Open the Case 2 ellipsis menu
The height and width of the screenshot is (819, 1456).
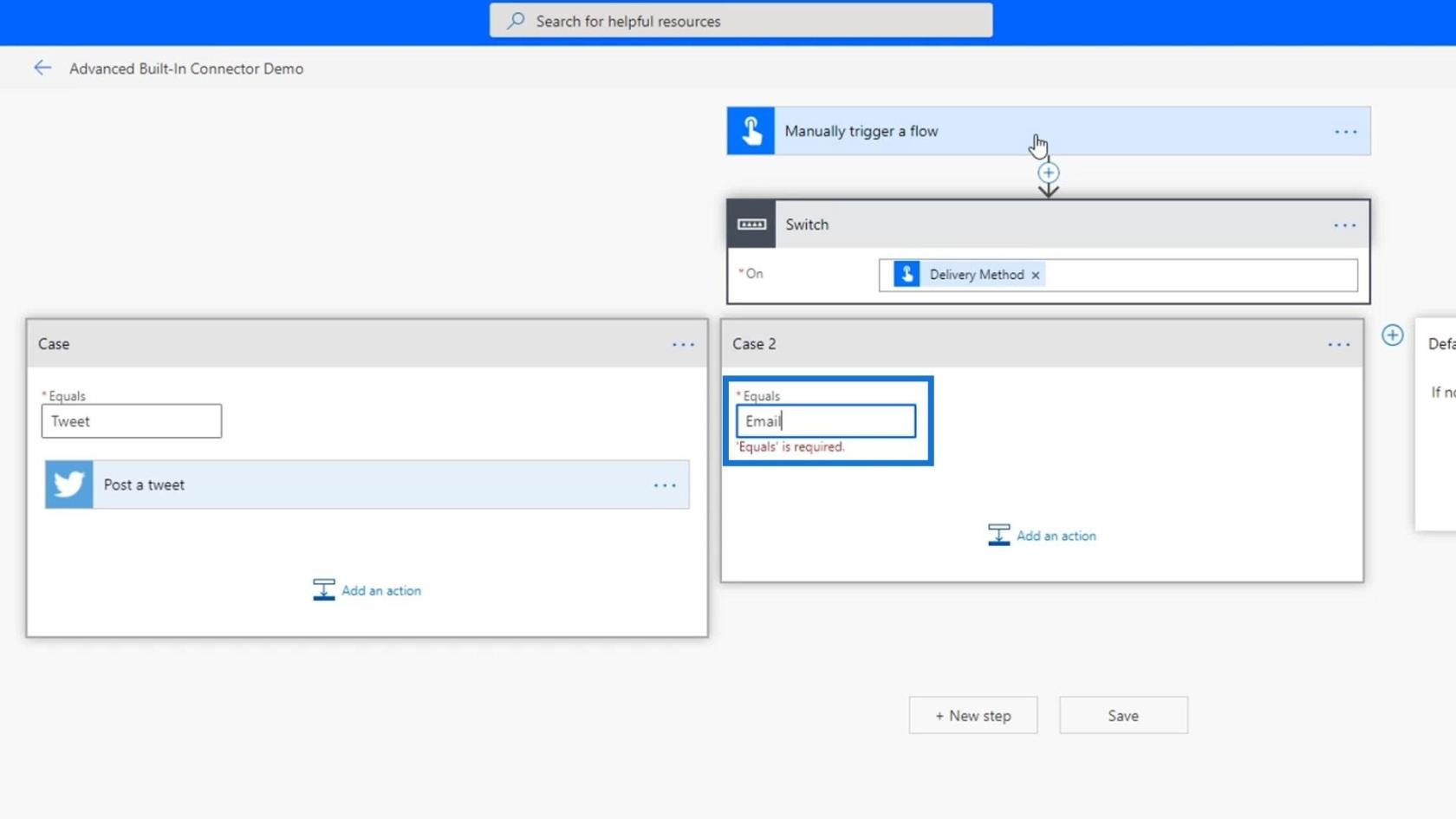pyautogui.click(x=1338, y=345)
